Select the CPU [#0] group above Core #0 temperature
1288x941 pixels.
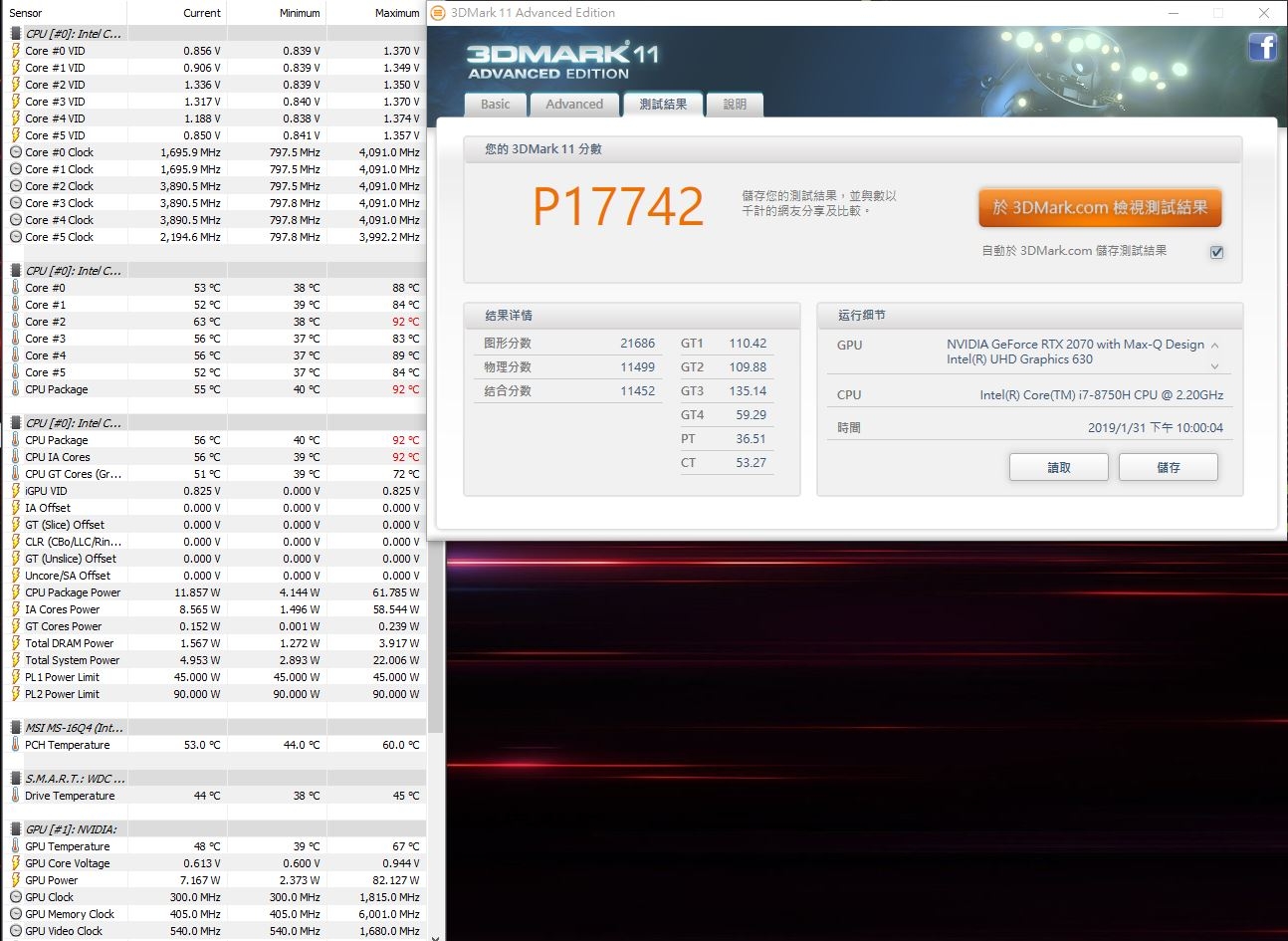[73, 271]
